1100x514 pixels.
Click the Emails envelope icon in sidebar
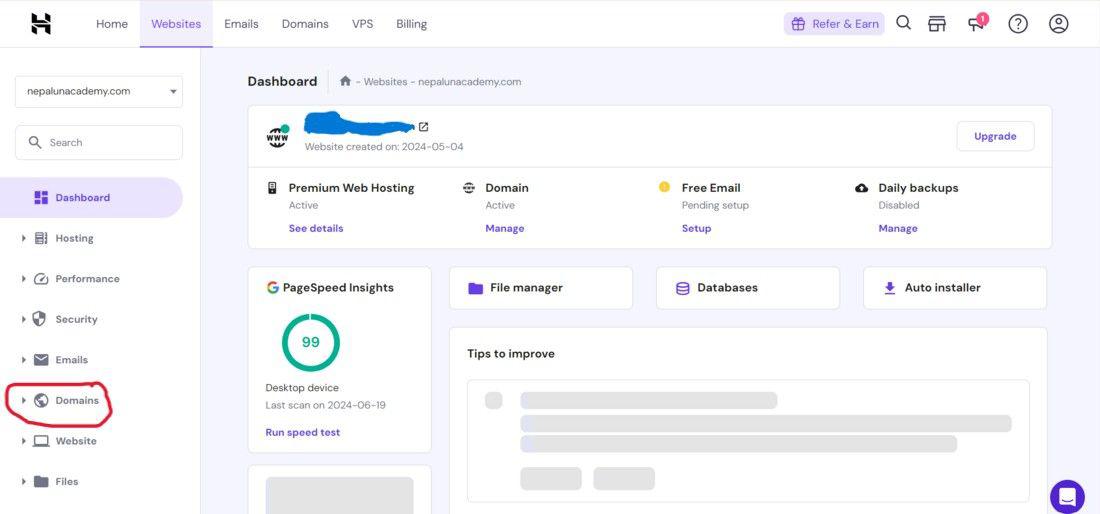tap(41, 360)
